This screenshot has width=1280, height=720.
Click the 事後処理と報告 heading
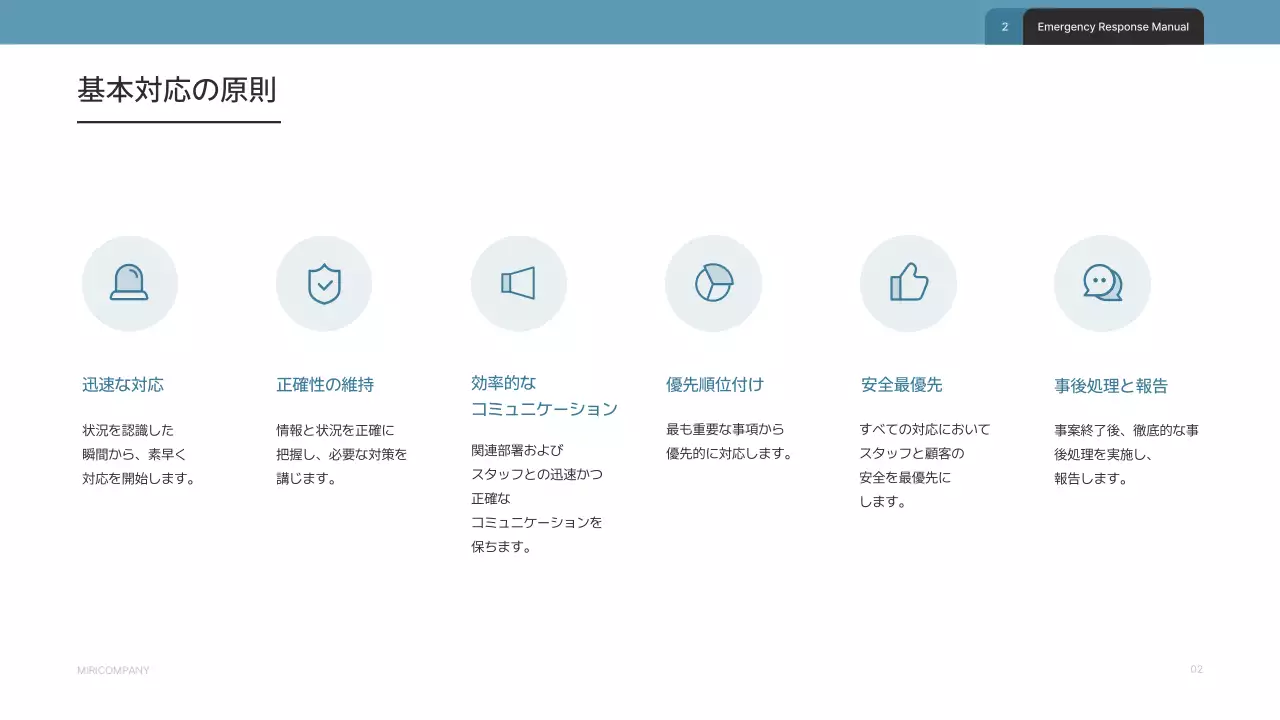[1111, 386]
